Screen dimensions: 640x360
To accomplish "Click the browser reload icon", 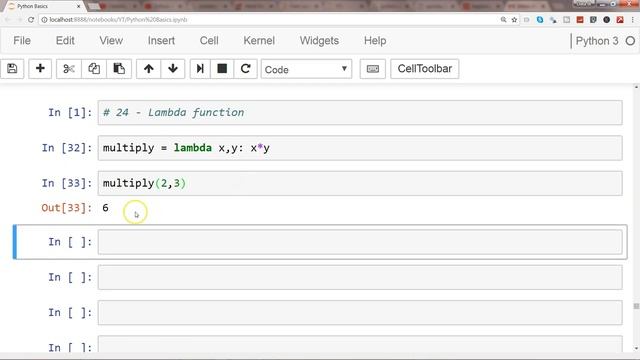I will point(31,20).
